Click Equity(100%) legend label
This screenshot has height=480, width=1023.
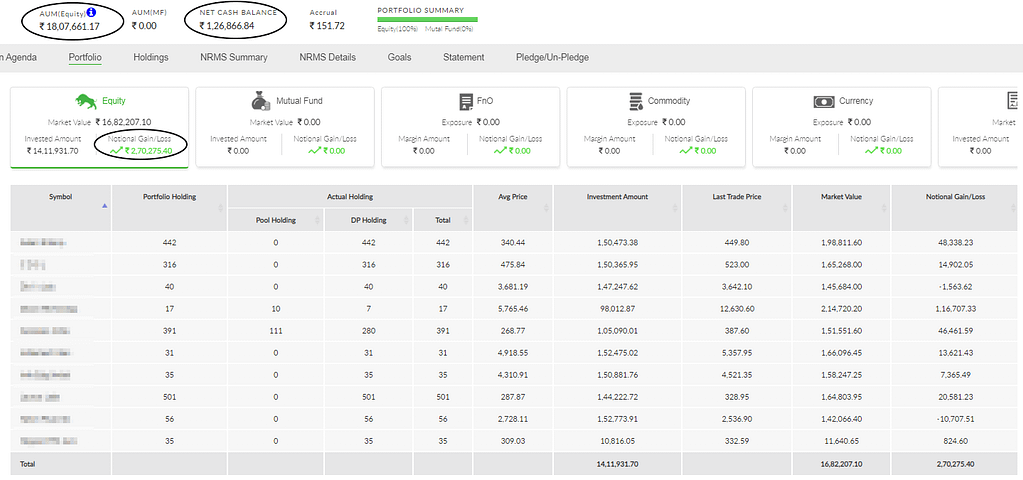tap(399, 29)
